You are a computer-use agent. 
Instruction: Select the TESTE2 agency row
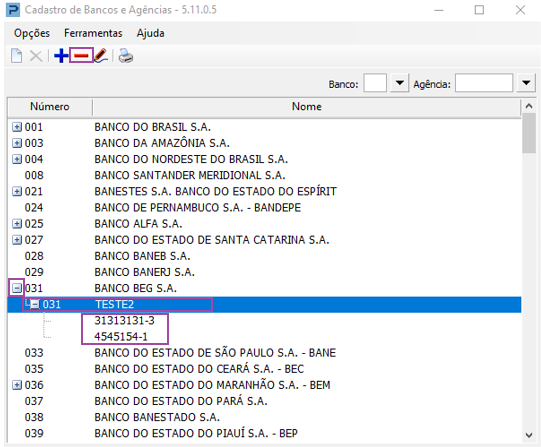pos(264,305)
